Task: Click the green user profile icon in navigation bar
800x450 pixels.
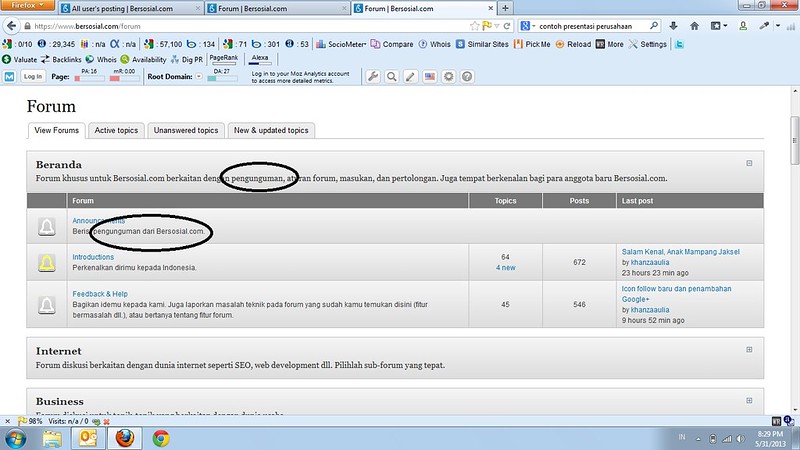Action: [743, 26]
